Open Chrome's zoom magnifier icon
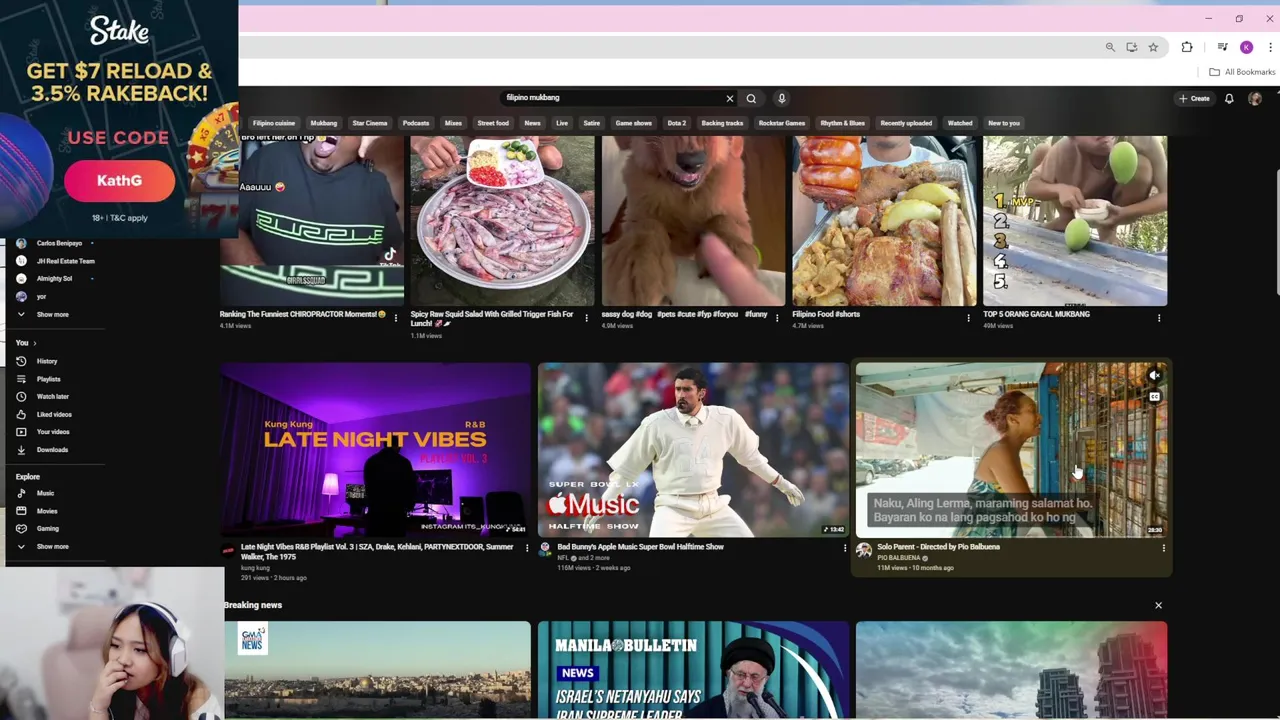 point(1110,47)
